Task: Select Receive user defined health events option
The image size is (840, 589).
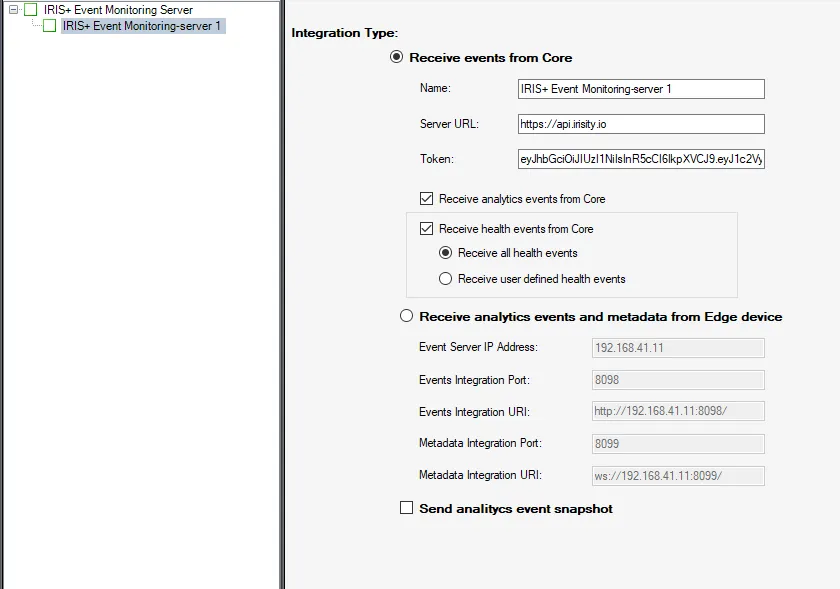Action: click(445, 279)
